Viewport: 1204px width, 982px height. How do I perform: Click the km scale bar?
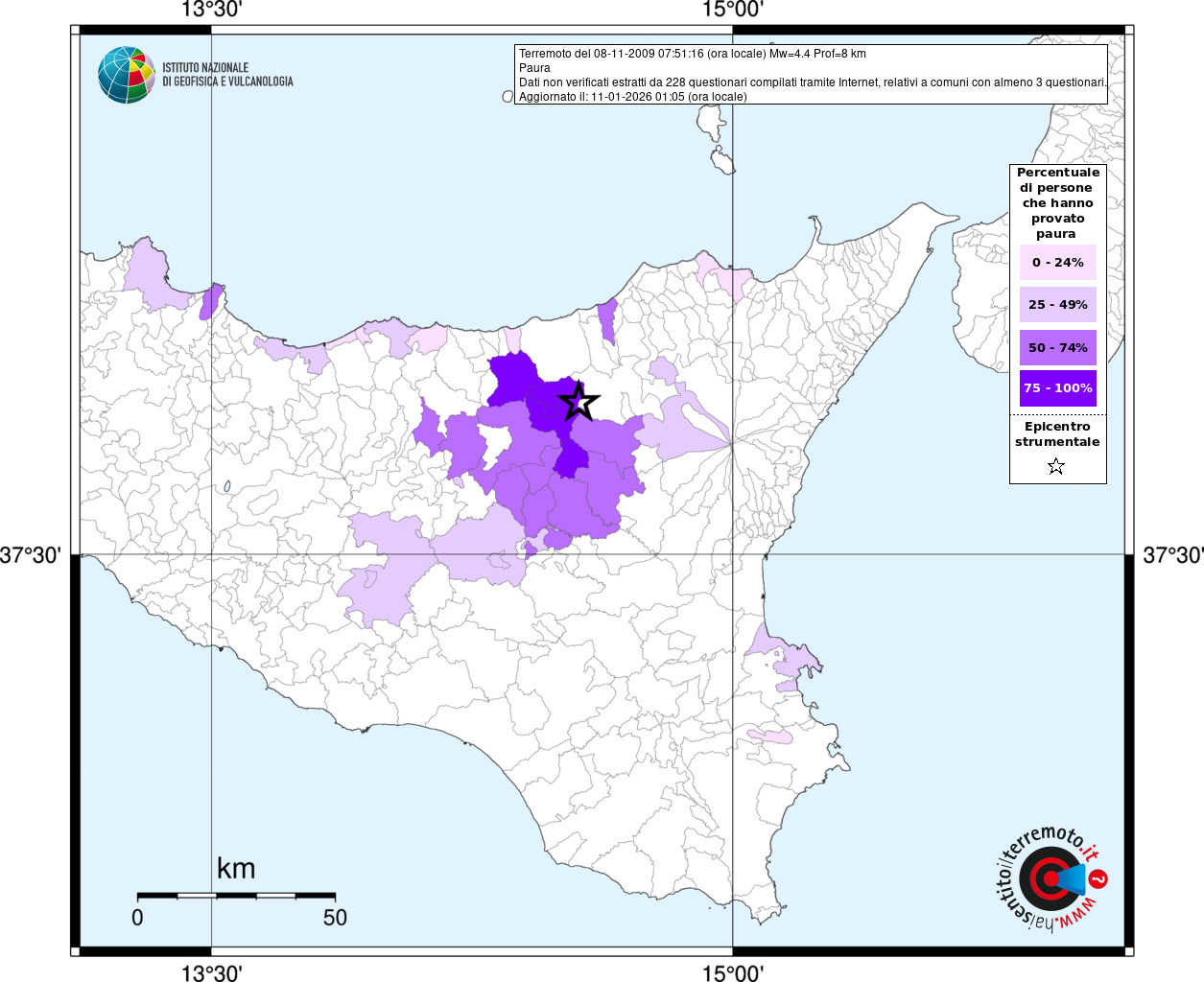[x=236, y=896]
